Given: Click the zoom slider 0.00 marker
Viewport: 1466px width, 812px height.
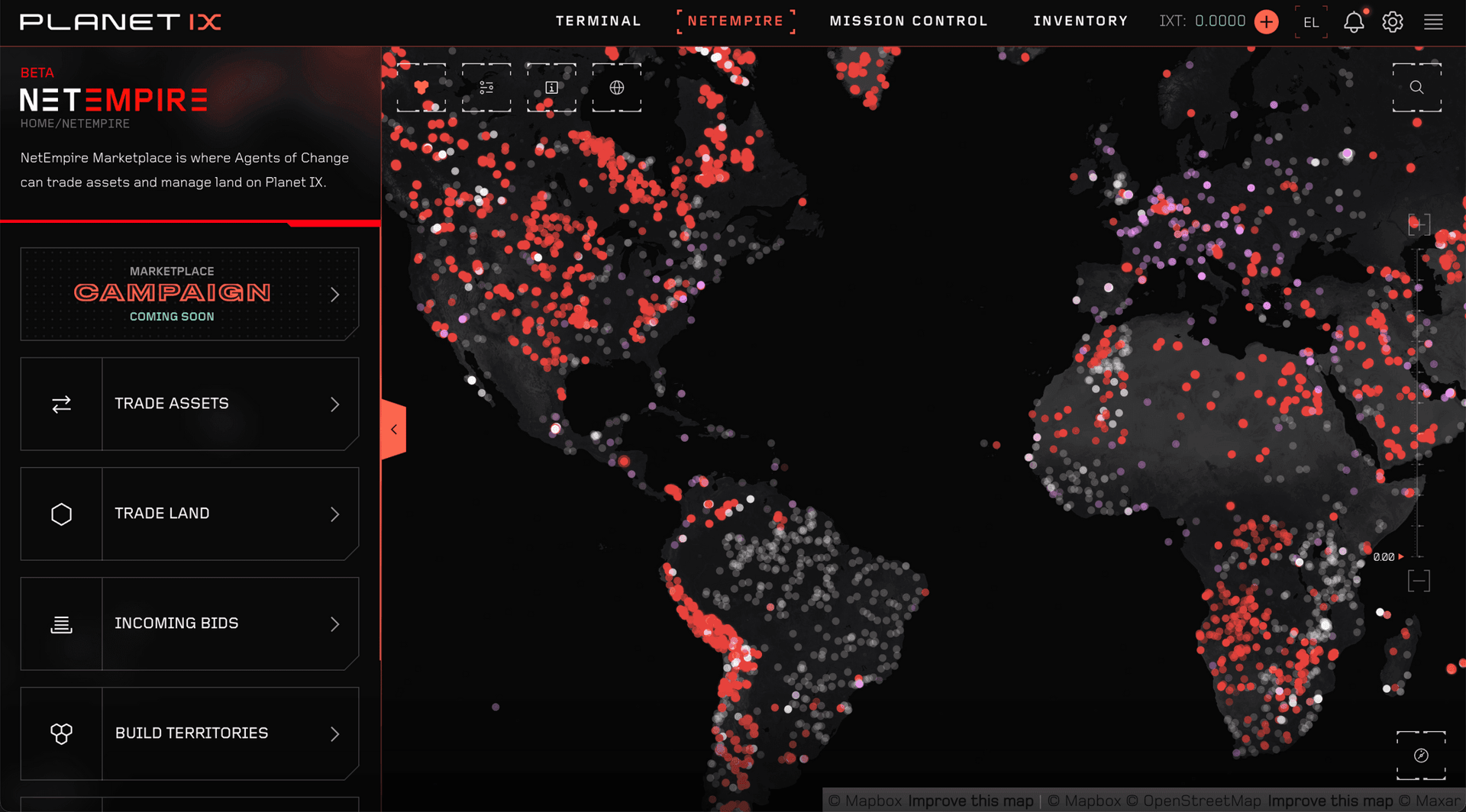Looking at the screenshot, I should pyautogui.click(x=1388, y=557).
